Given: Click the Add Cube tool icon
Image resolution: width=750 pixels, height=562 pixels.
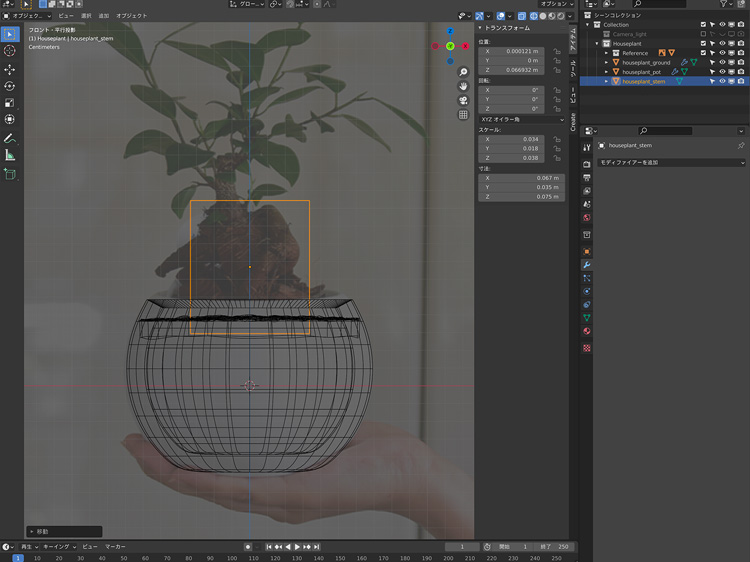Looking at the screenshot, I should [10, 174].
